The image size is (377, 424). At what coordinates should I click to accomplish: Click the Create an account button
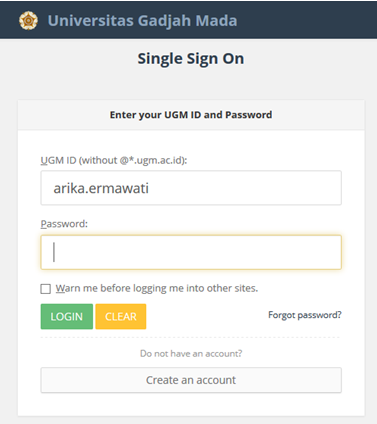tap(191, 380)
